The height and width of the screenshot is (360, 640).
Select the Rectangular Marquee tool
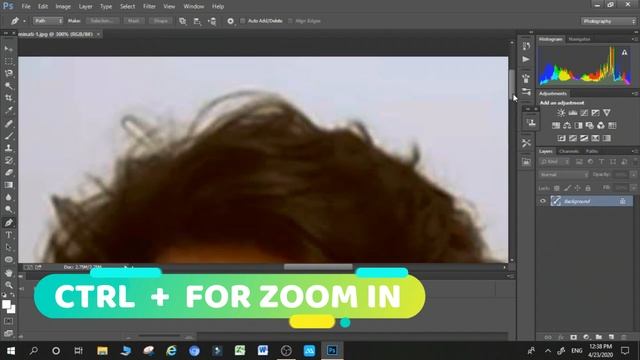click(9, 61)
